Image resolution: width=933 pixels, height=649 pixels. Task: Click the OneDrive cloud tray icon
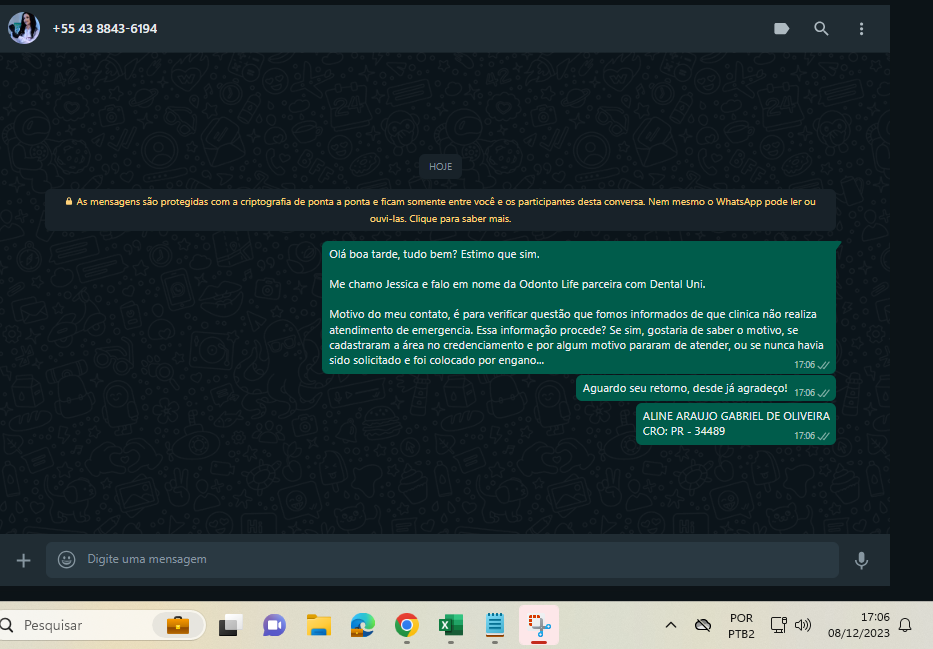click(703, 625)
